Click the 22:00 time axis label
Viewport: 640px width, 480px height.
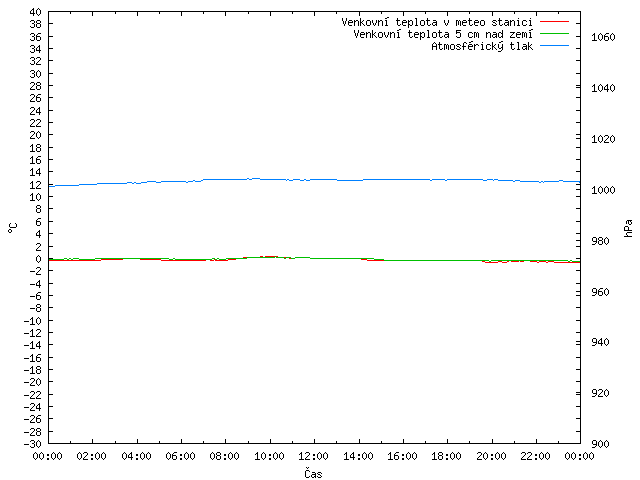point(536,456)
